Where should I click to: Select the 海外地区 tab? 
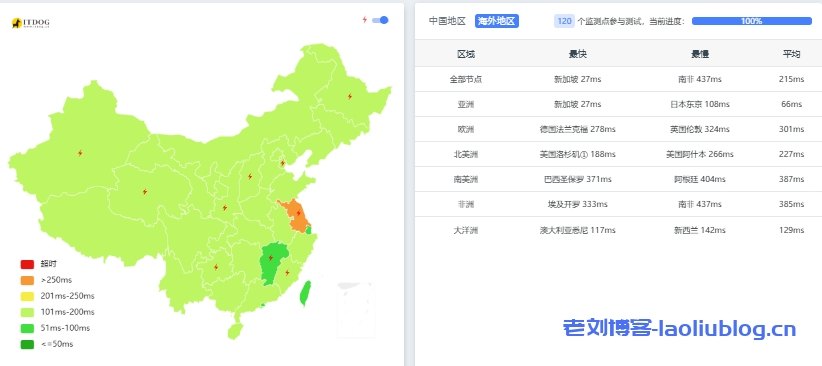tap(497, 21)
